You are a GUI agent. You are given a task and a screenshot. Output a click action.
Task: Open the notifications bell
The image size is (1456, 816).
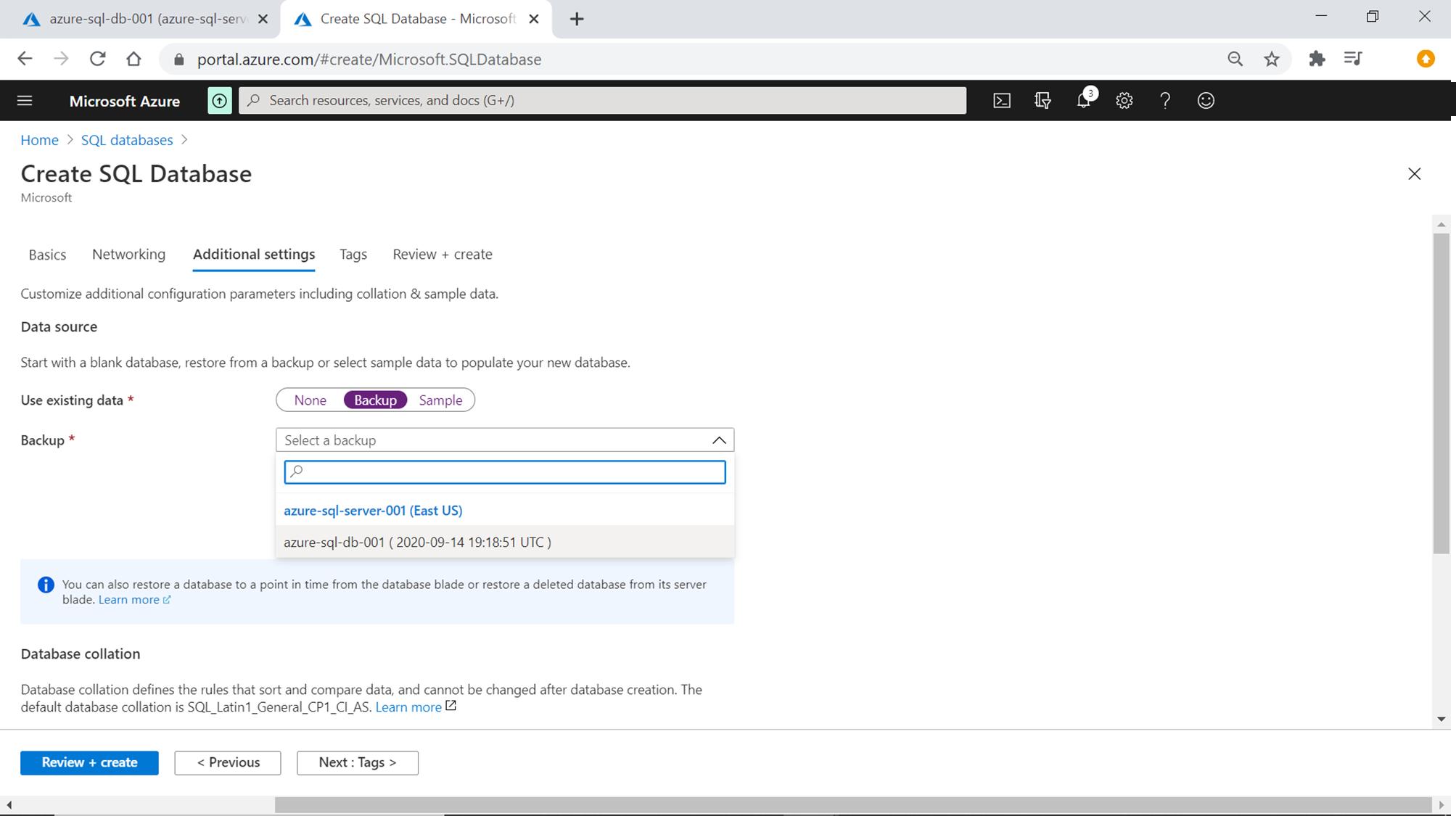point(1083,101)
